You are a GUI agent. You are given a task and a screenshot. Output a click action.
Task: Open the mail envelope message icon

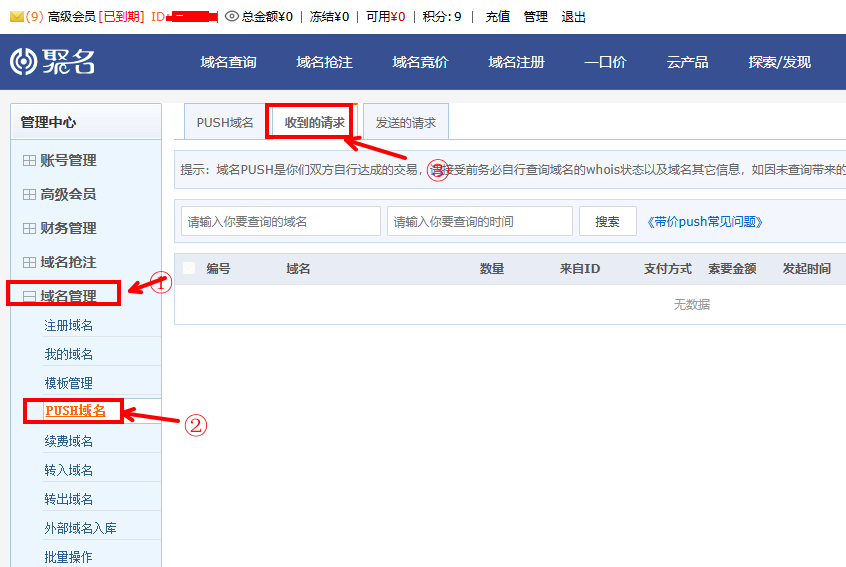pos(17,17)
